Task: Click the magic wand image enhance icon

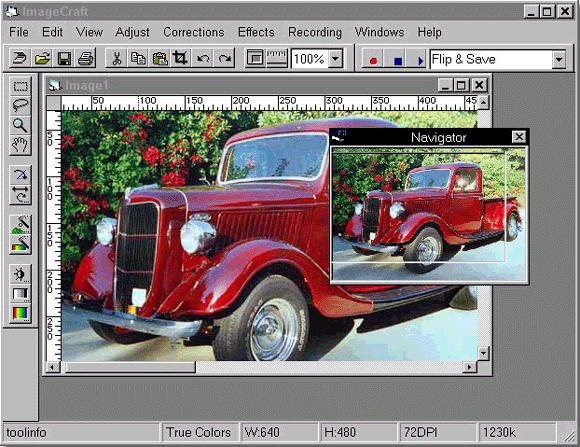Action: coord(20,225)
